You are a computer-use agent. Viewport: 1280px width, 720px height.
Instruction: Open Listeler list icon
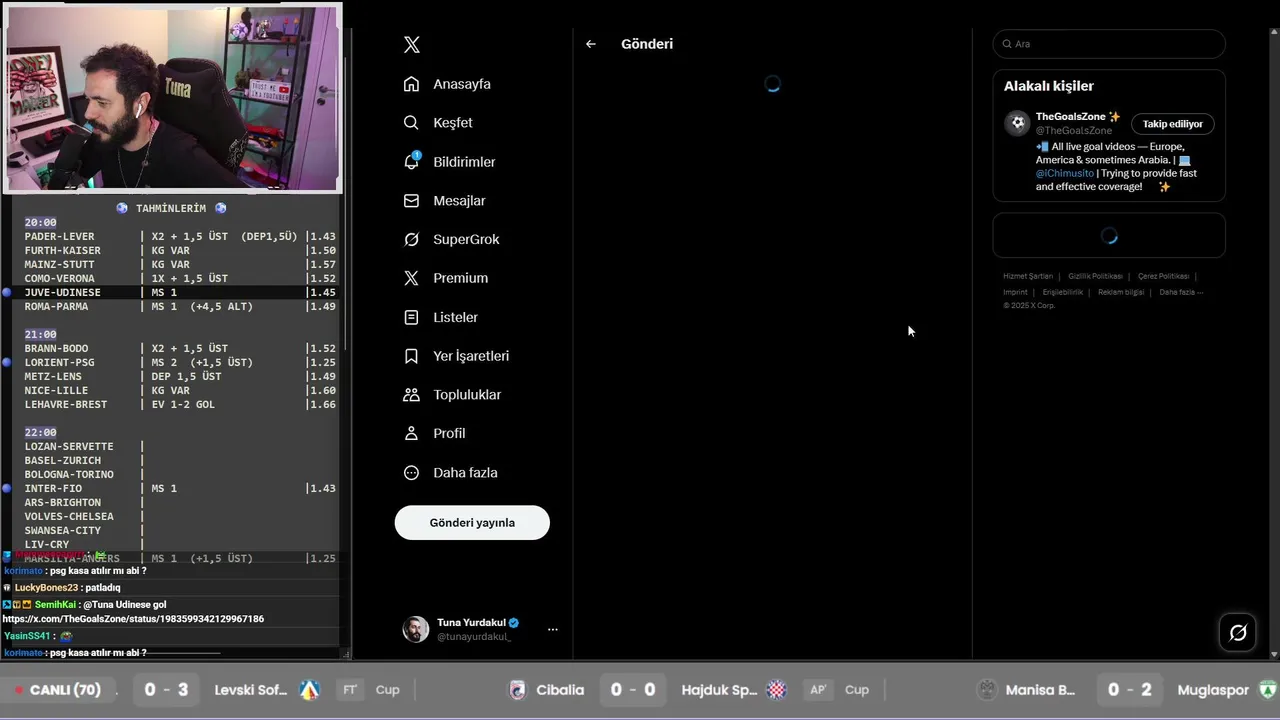click(411, 317)
